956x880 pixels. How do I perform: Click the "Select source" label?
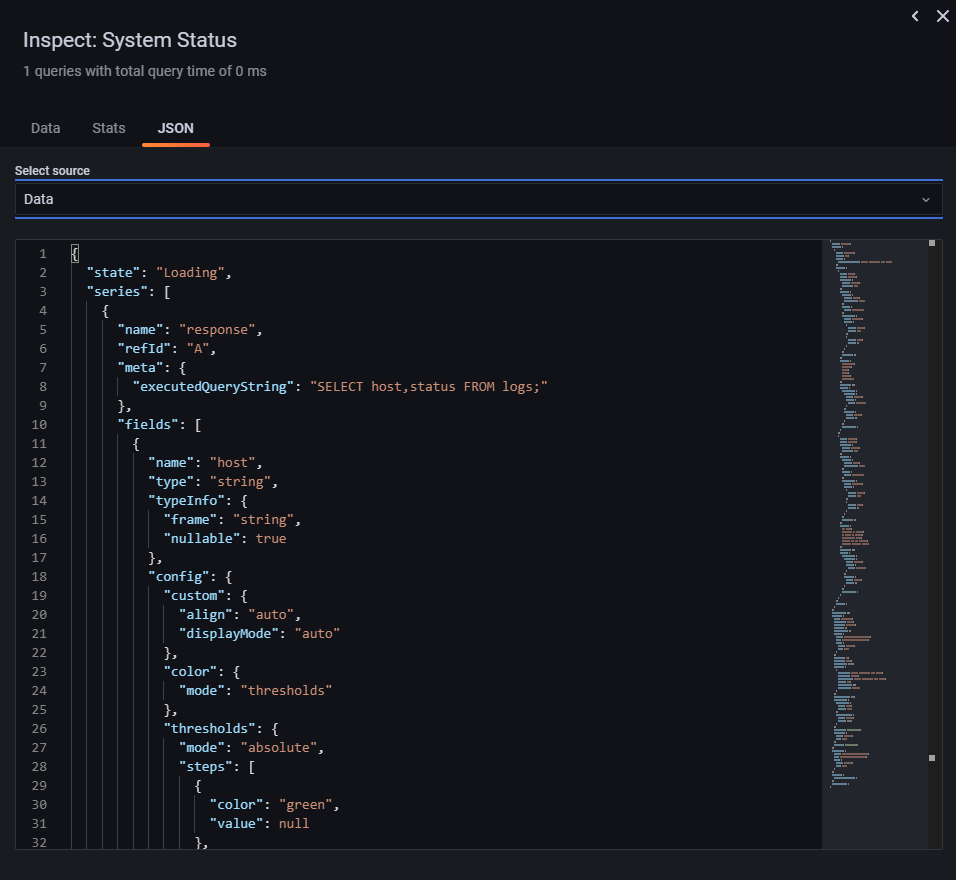pos(52,171)
